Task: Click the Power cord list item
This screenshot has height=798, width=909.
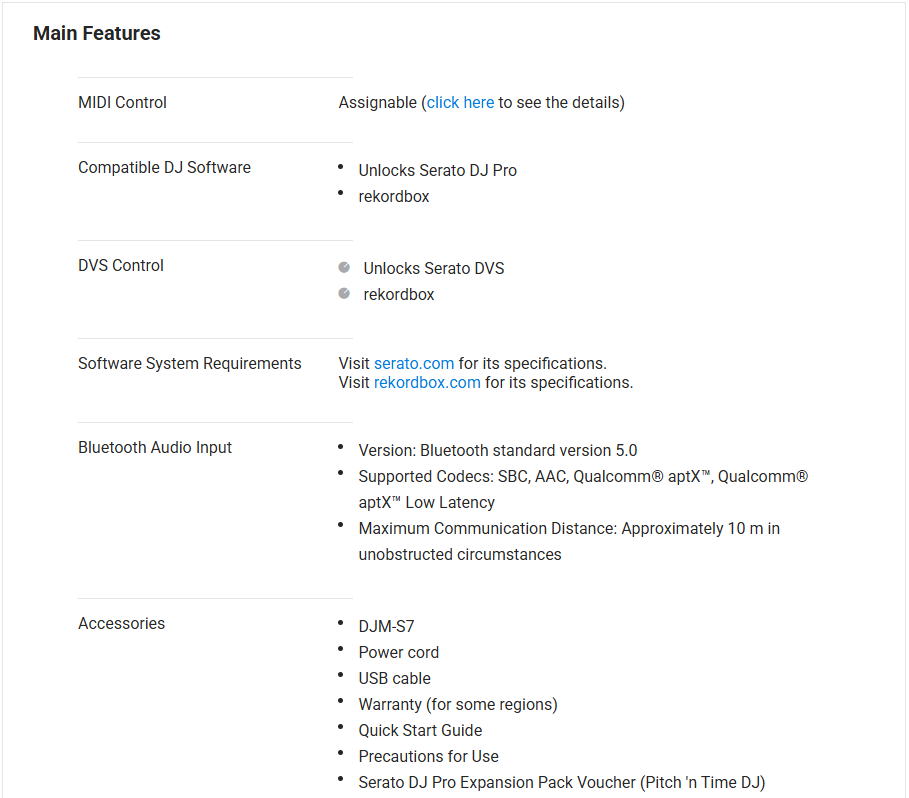Action: coord(398,652)
